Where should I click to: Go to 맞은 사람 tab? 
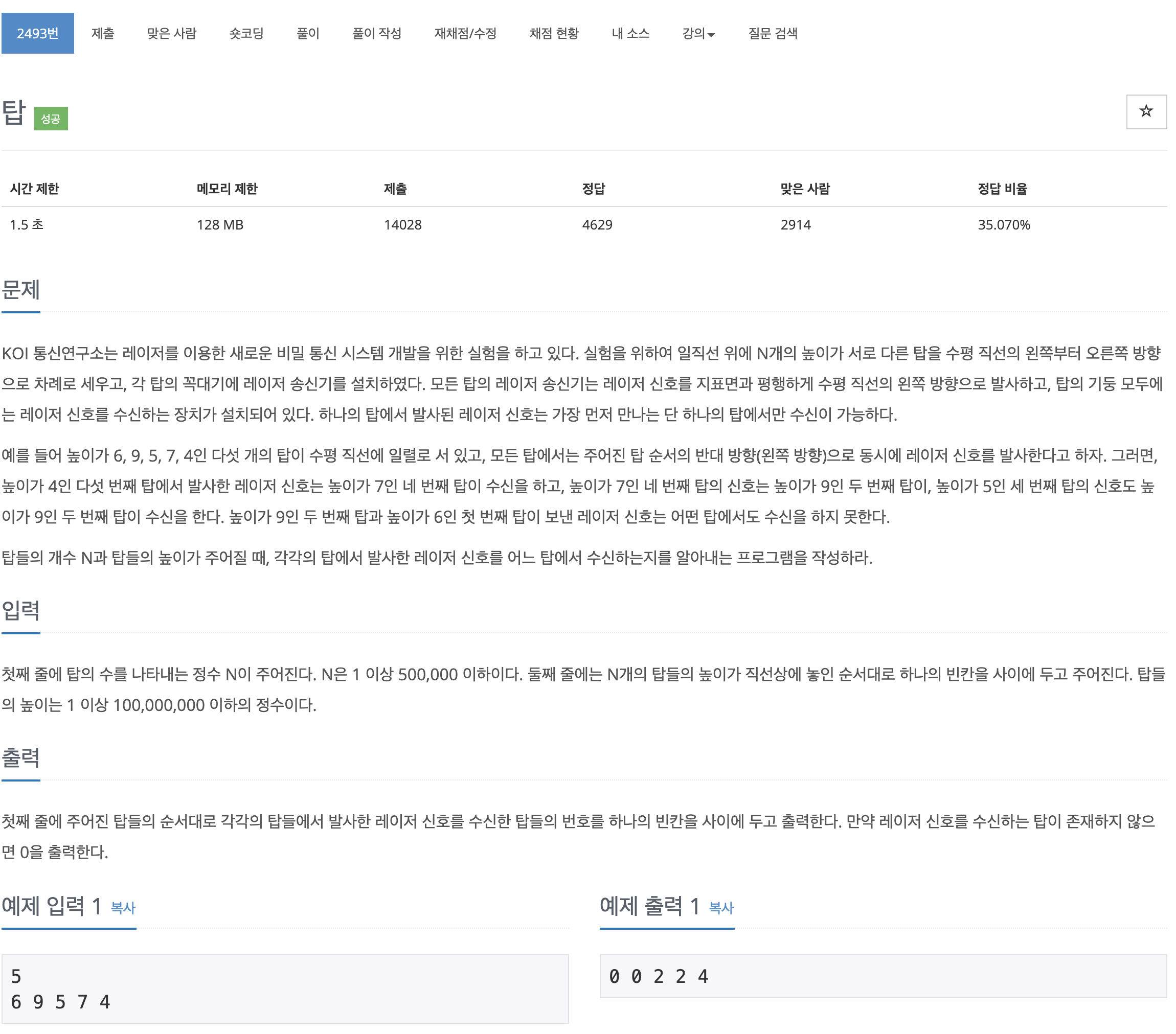coord(171,33)
